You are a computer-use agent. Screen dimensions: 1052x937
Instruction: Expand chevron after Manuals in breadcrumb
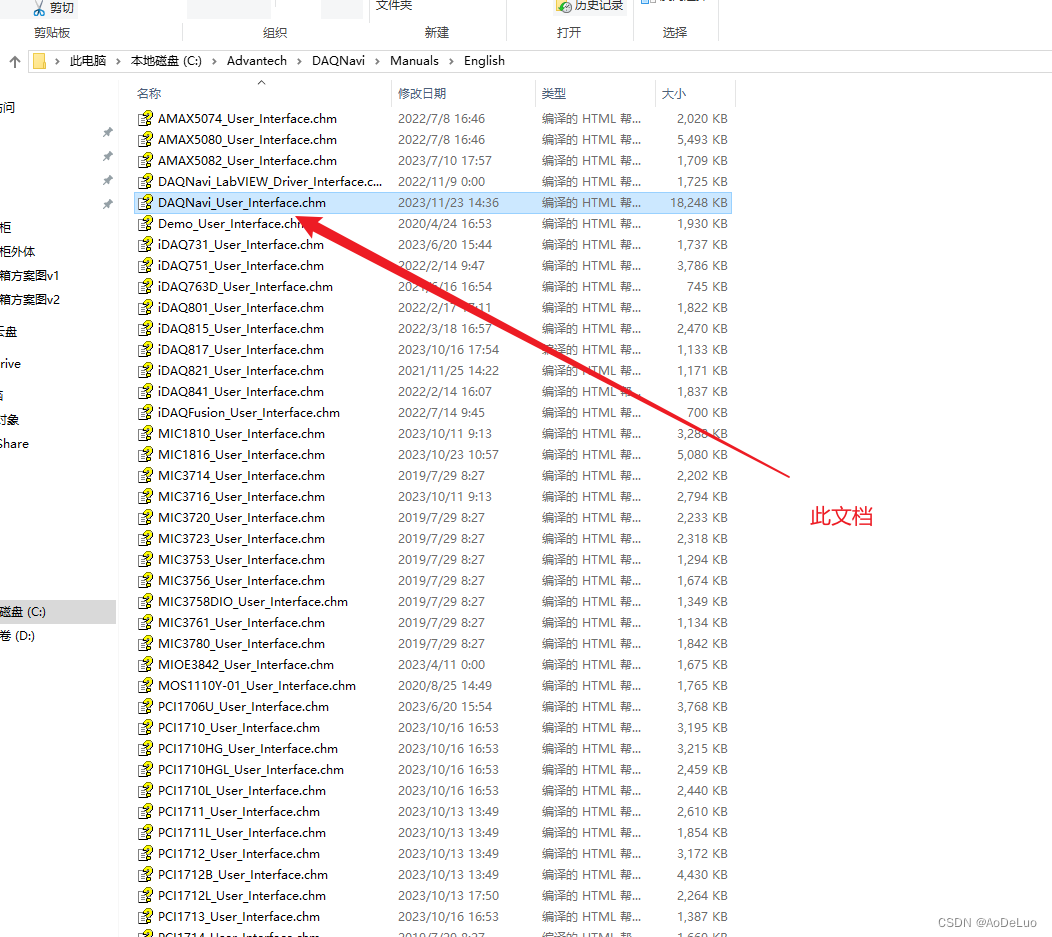coord(451,62)
